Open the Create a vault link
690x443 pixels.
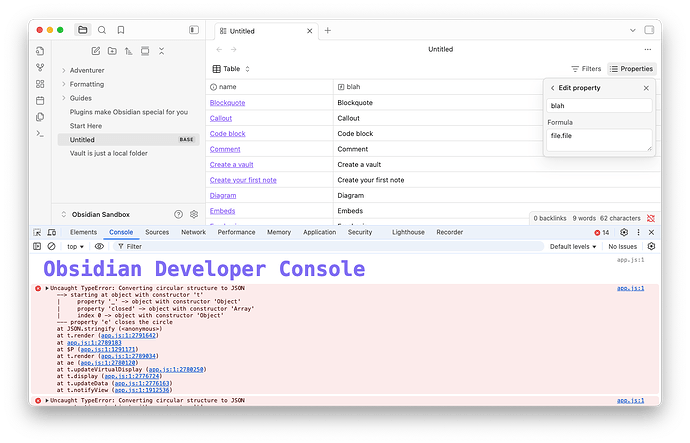[x=231, y=165]
